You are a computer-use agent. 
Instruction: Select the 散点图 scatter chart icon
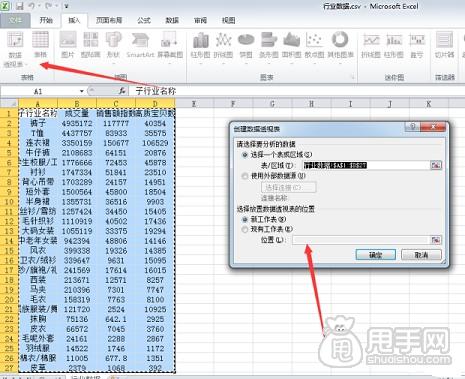coord(314,45)
